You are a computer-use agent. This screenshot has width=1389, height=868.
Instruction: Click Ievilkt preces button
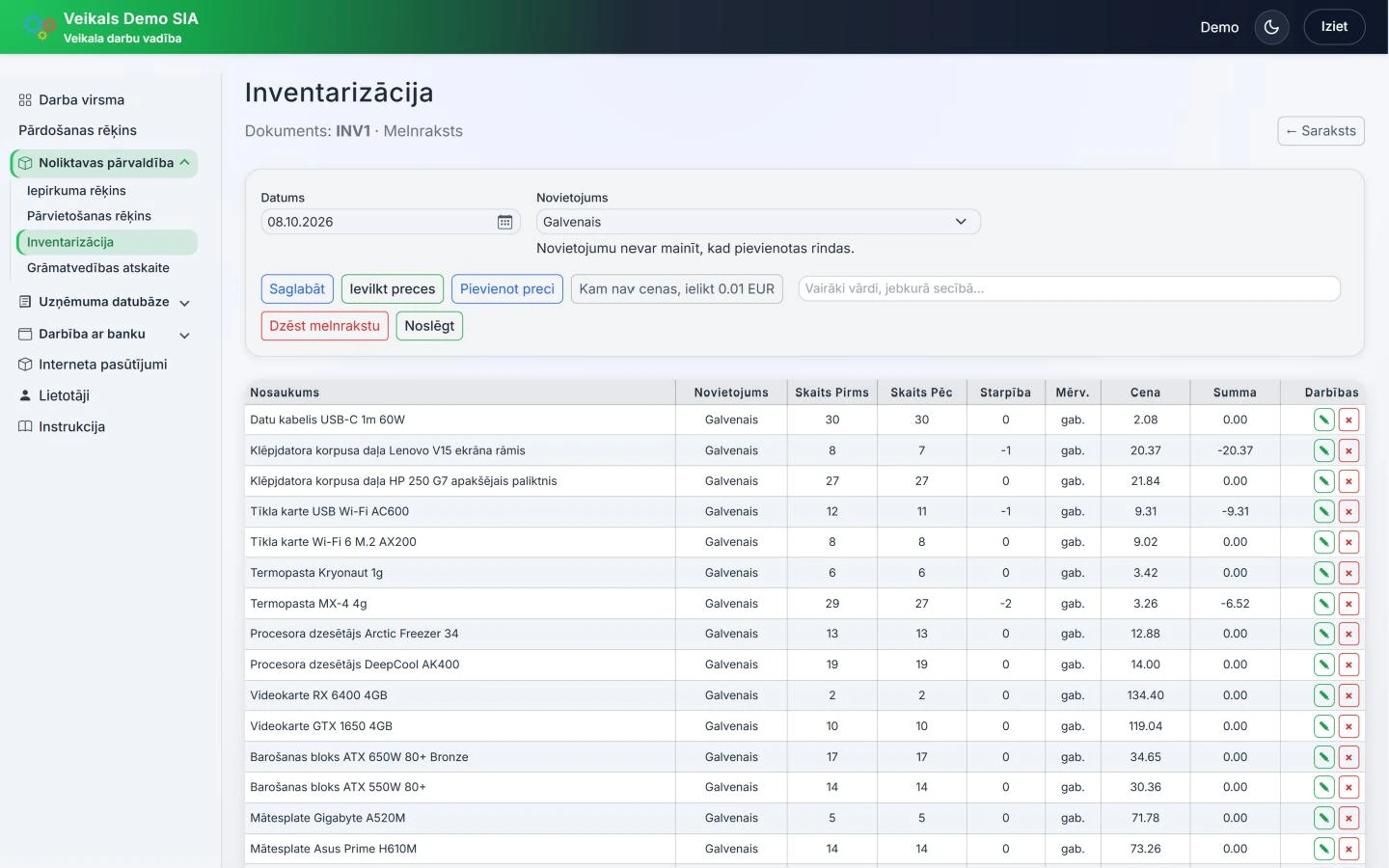click(393, 289)
